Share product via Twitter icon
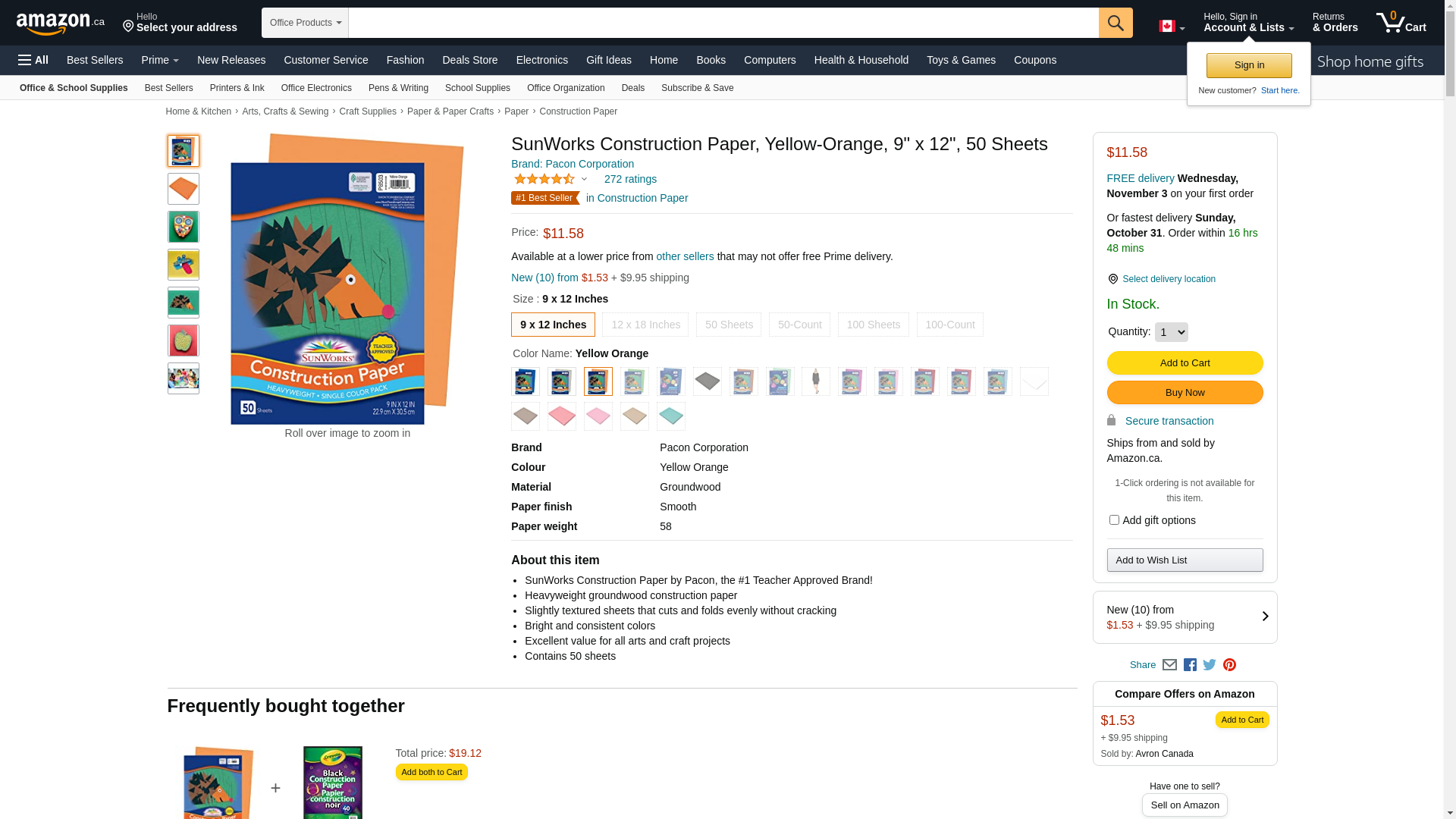This screenshot has width=1456, height=819. (x=1210, y=665)
